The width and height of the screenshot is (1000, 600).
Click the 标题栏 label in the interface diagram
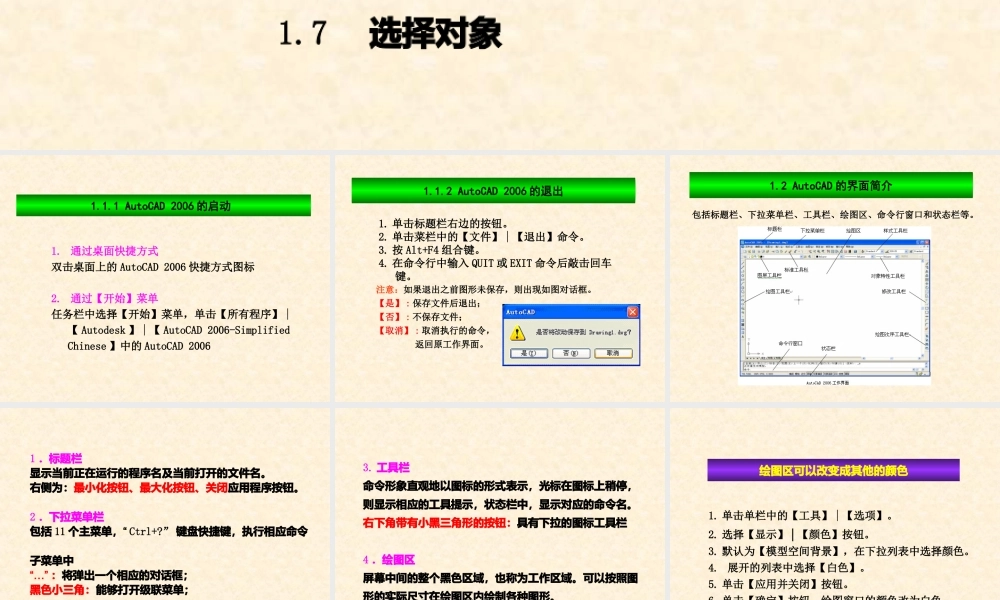(x=774, y=230)
